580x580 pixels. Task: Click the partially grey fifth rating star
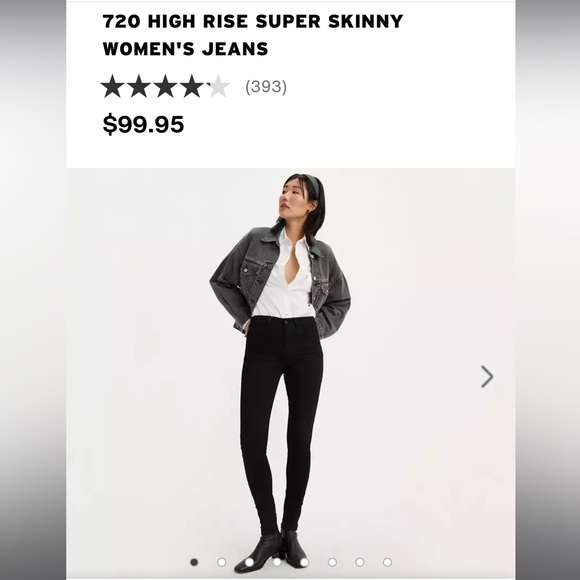[x=219, y=86]
